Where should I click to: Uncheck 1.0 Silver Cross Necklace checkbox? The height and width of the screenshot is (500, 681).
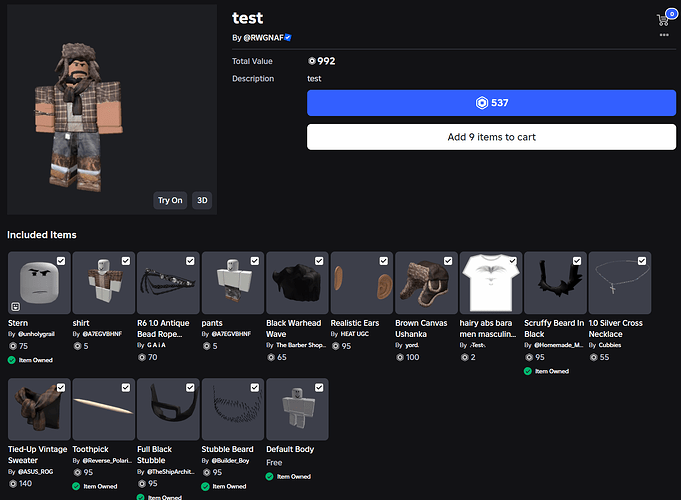pyautogui.click(x=641, y=261)
